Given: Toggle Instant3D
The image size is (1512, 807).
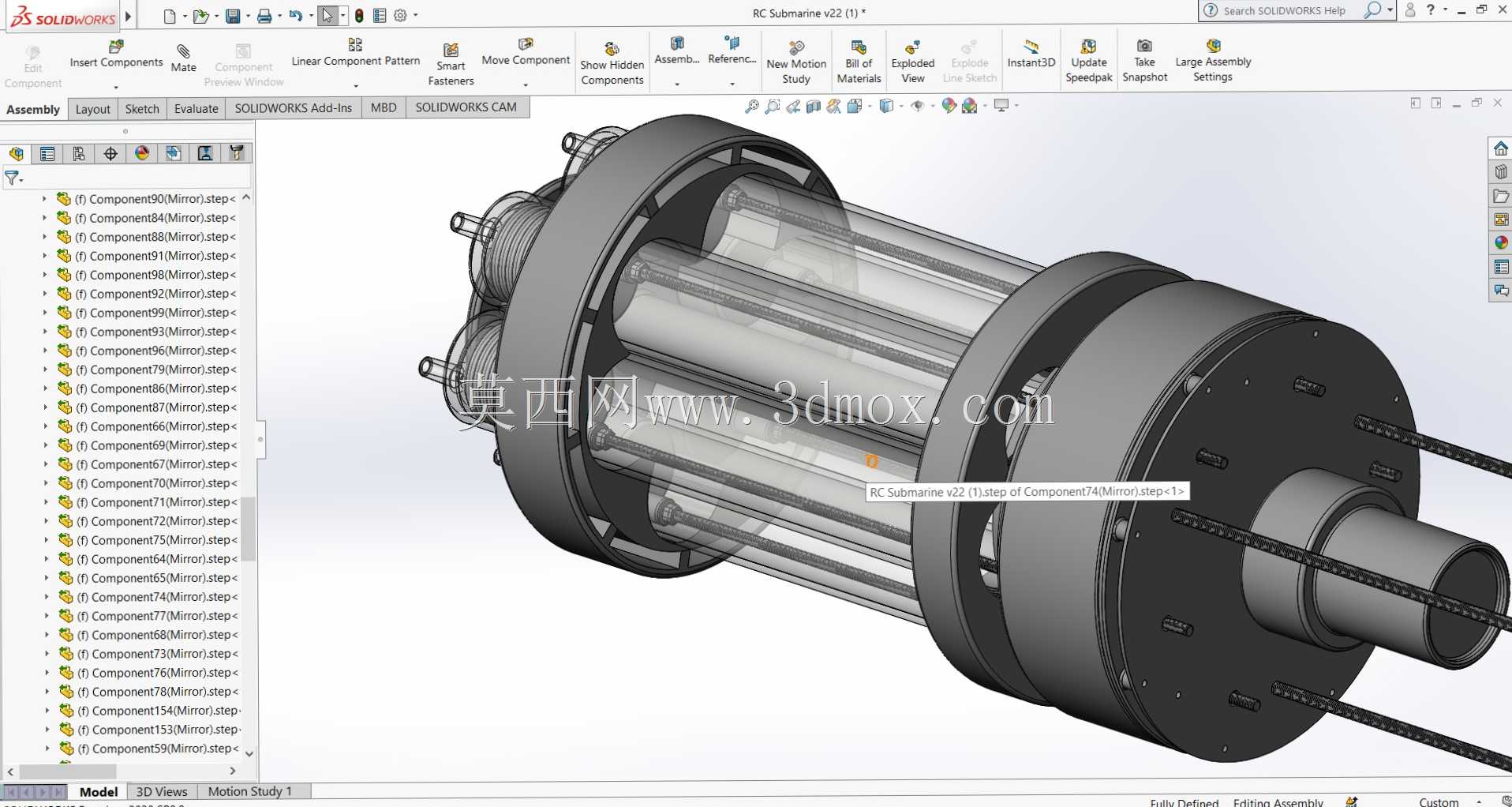Looking at the screenshot, I should [x=1031, y=54].
